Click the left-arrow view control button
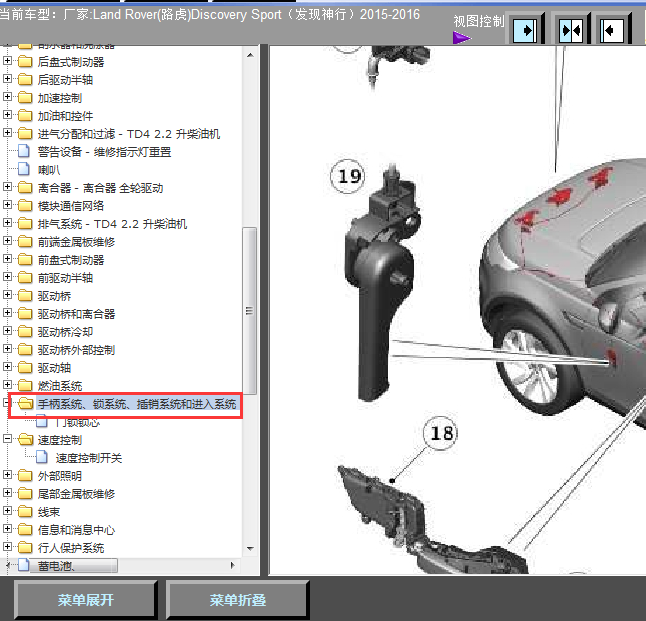 [612, 30]
